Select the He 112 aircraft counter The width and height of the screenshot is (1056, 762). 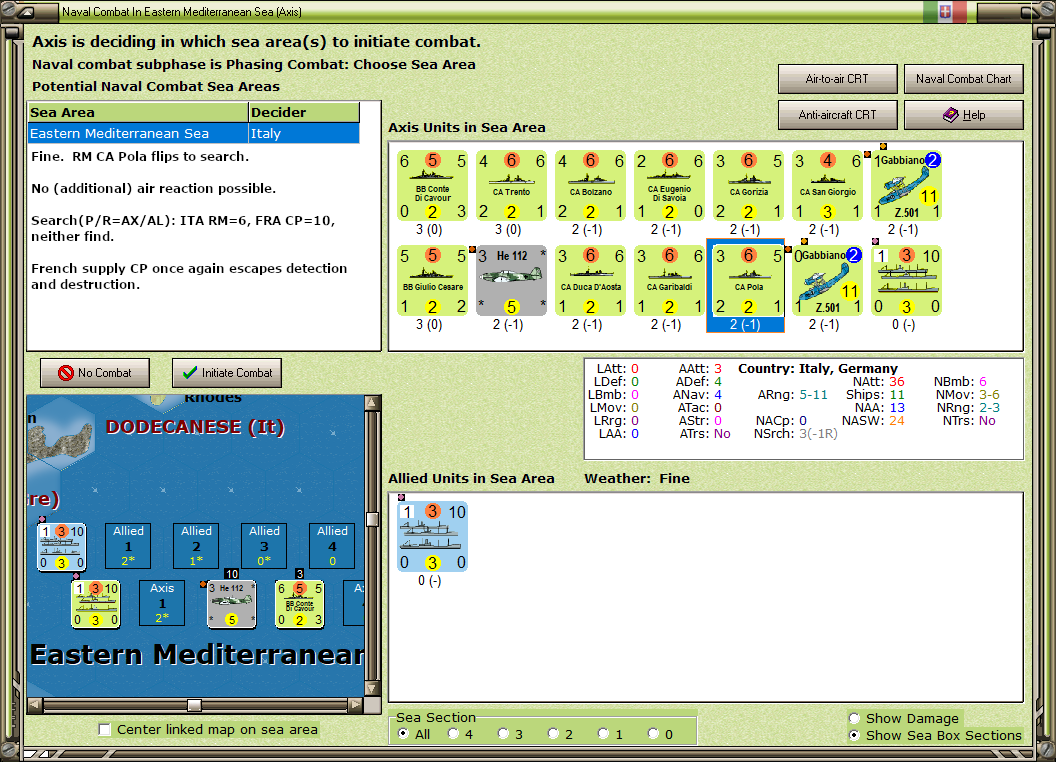tap(511, 280)
